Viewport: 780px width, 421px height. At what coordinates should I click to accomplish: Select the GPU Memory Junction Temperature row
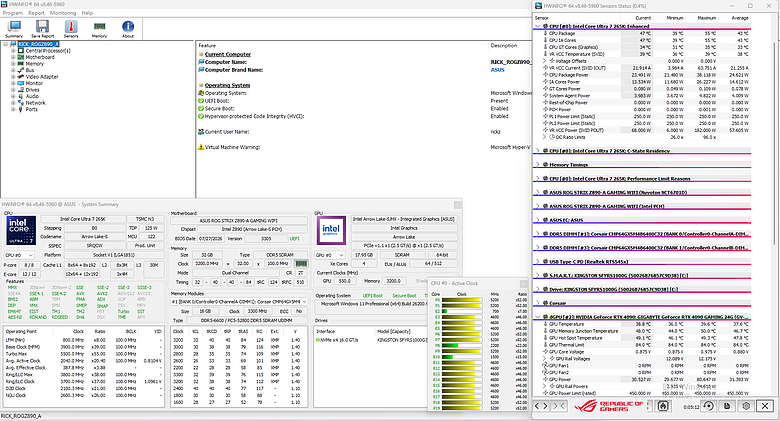pos(642,331)
